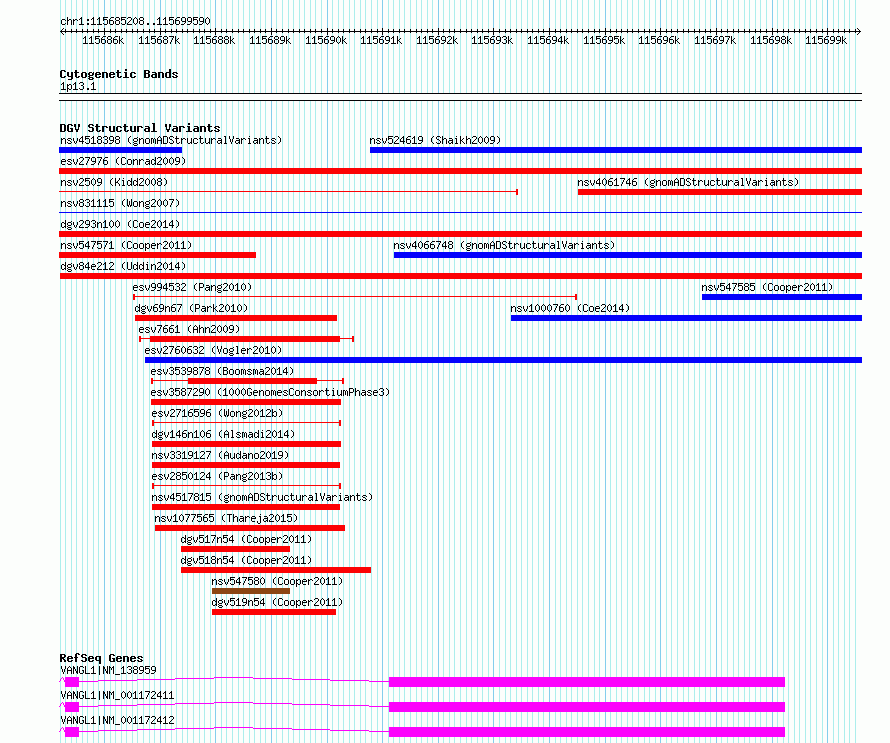The height and width of the screenshot is (743, 890).
Task: Click the 115695k ruler tick label
Action: pos(603,40)
